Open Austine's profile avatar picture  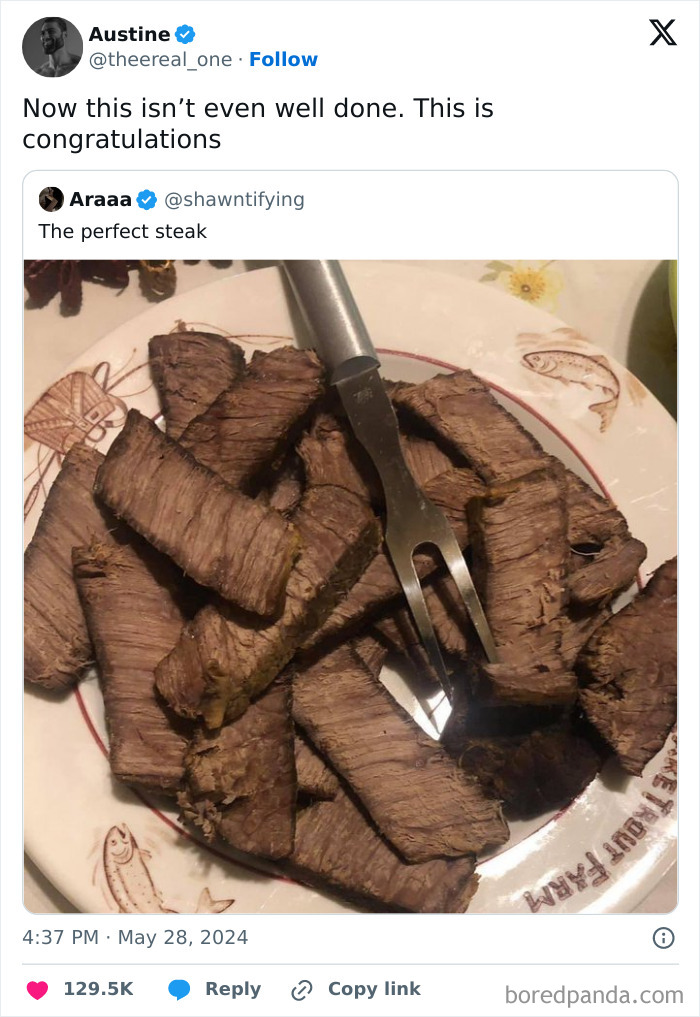coord(52,47)
